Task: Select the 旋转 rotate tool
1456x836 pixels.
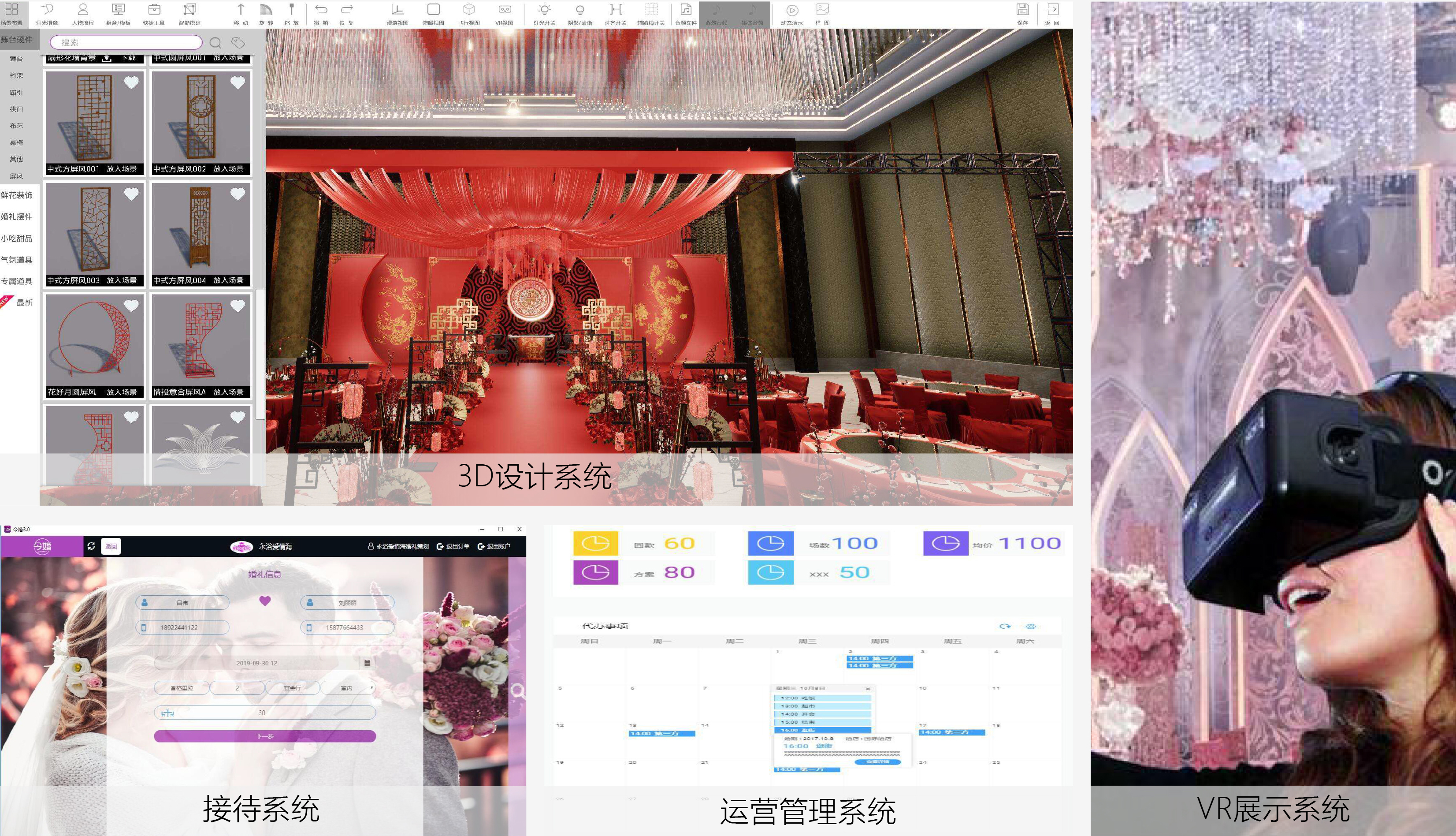Action: (266, 14)
